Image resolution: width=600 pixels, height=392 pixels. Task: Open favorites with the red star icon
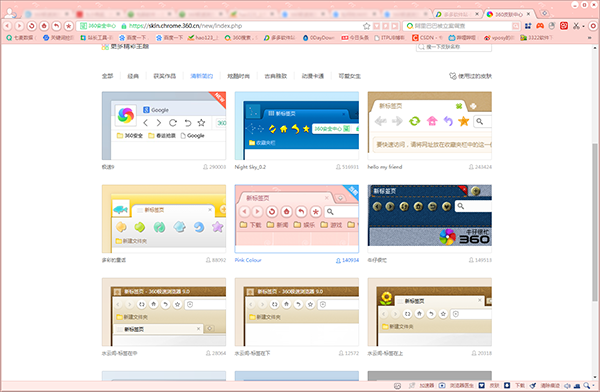pyautogui.click(x=68, y=26)
